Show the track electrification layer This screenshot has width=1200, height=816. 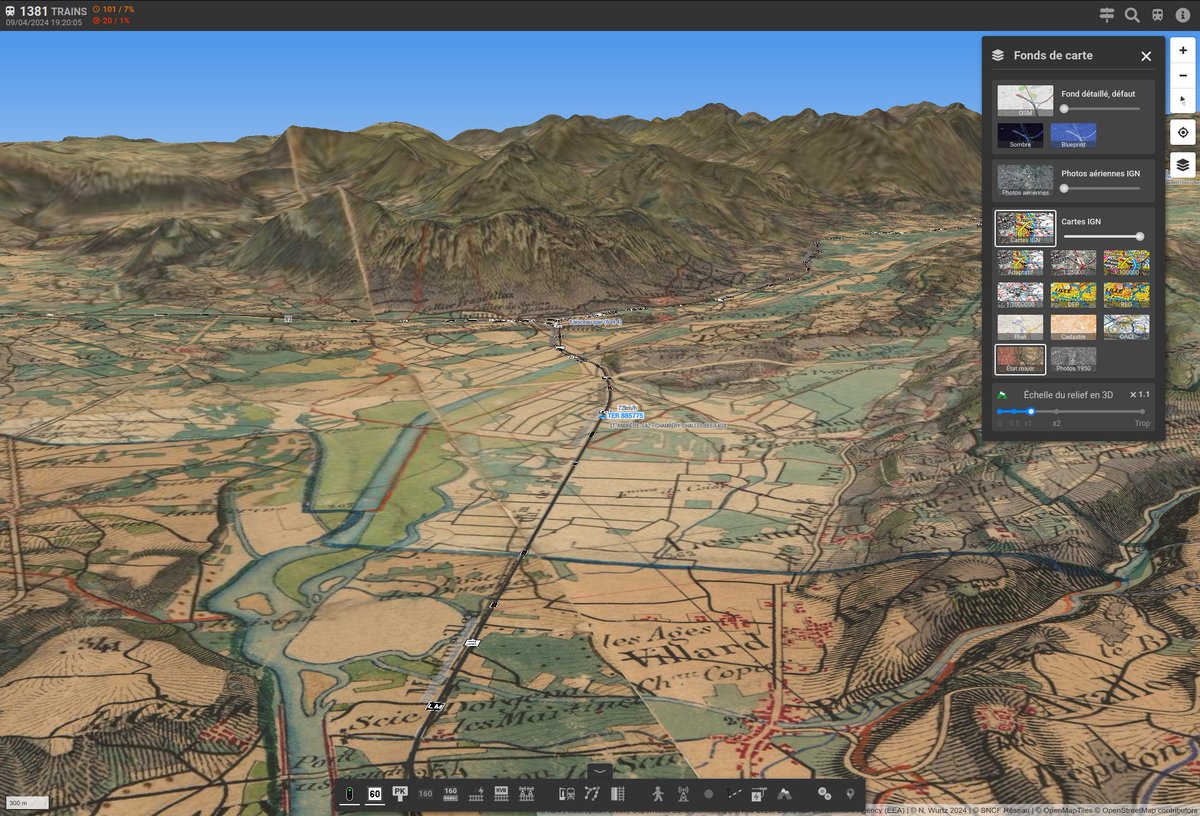click(x=476, y=793)
